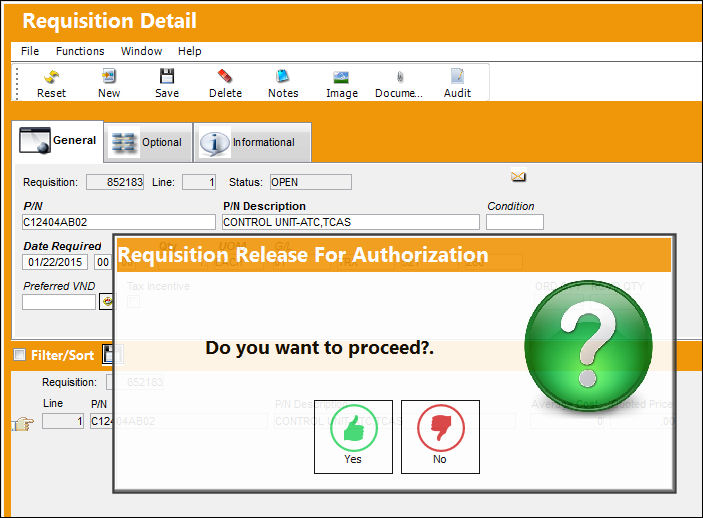
Task: Click the 'Preferred VND' label
Action: pyautogui.click(x=59, y=286)
